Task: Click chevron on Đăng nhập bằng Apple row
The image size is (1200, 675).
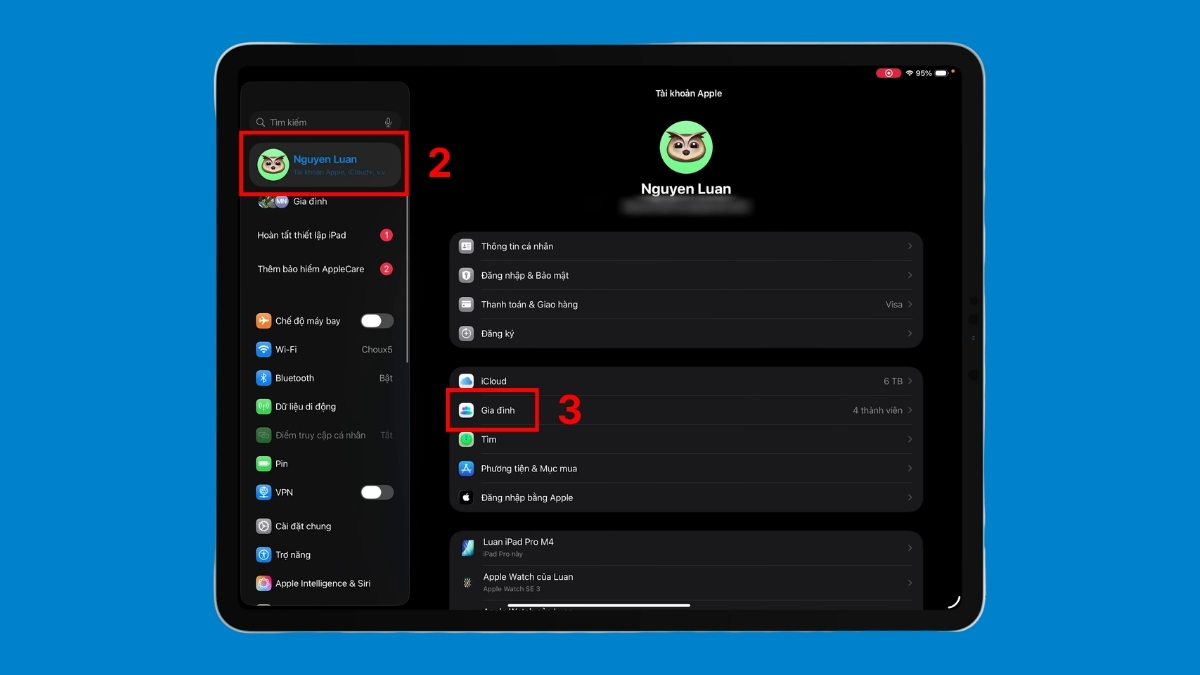Action: pos(910,497)
